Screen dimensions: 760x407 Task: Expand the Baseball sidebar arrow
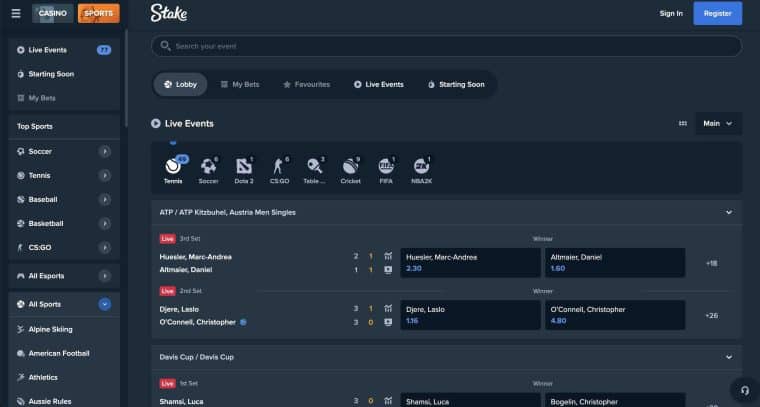click(x=105, y=200)
